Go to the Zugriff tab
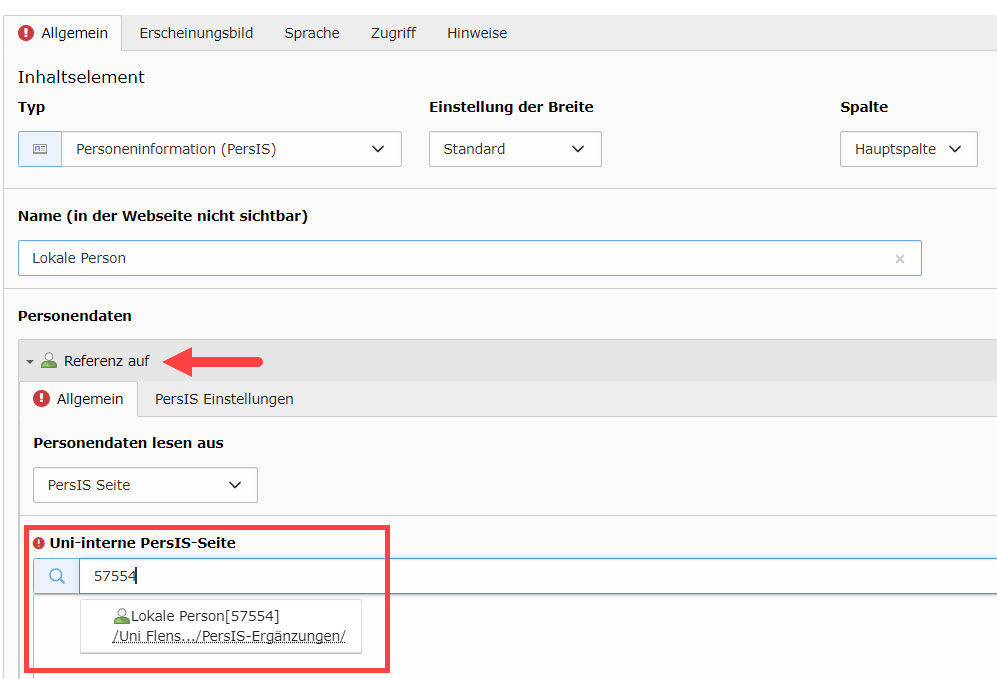 [x=393, y=33]
